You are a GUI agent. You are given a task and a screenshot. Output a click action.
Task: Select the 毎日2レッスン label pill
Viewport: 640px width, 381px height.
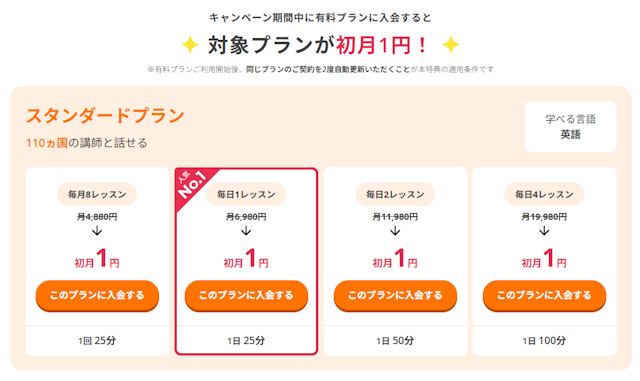pos(395,194)
